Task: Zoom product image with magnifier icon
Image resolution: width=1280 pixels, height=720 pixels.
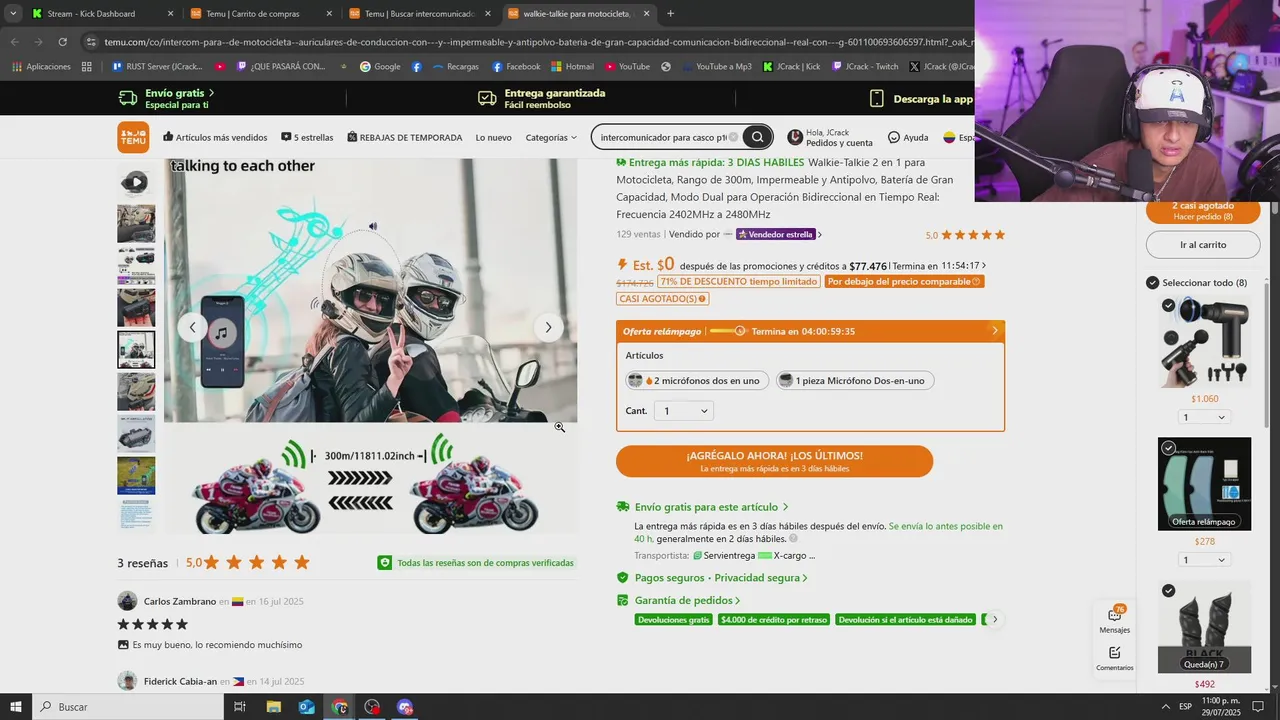Action: [x=560, y=427]
